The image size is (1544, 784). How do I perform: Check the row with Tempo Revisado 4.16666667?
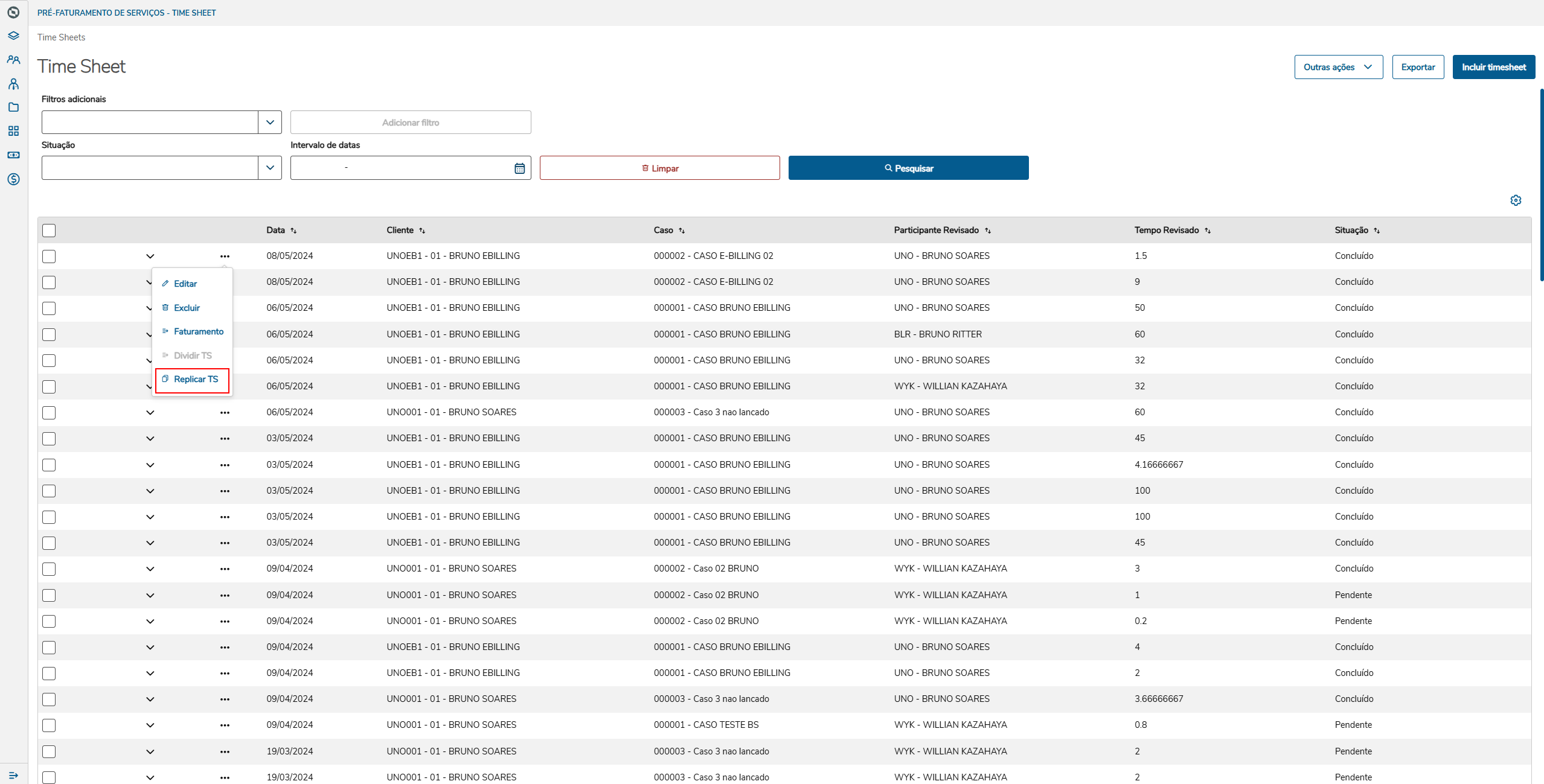49,465
